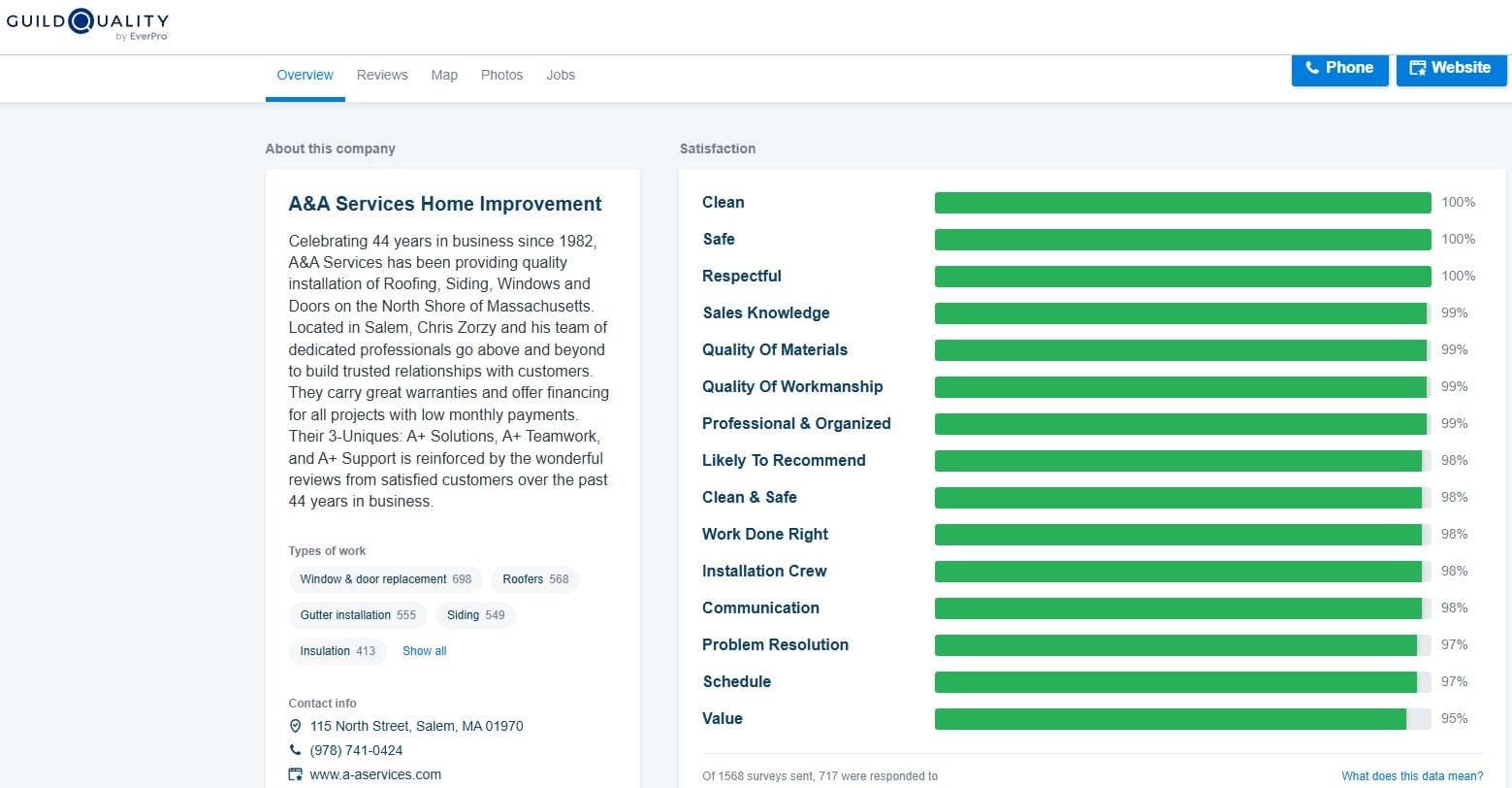Screen dimensions: 1512x788
Task: Click the Clean satisfaction bar
Action: click(1183, 203)
